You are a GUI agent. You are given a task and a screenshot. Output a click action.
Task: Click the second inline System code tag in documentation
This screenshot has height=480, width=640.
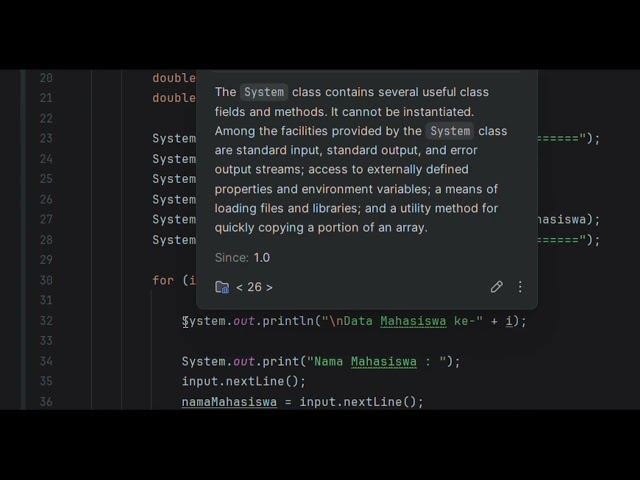450,131
